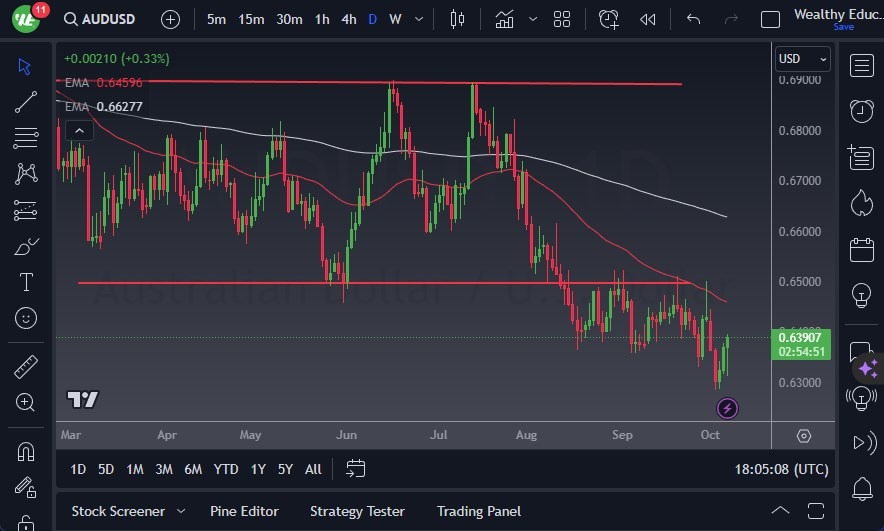
Task: Select the trend line drawing tool
Action: click(x=26, y=102)
